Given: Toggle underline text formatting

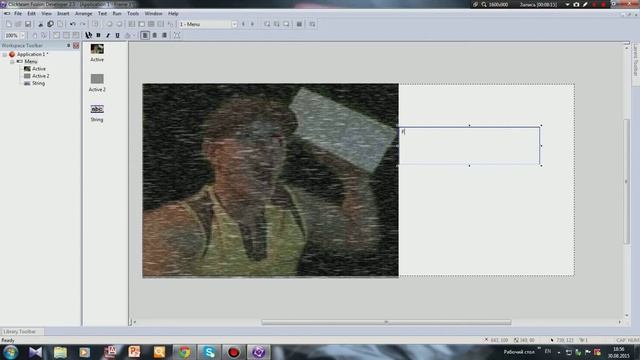Looking at the screenshot, I should pos(118,36).
